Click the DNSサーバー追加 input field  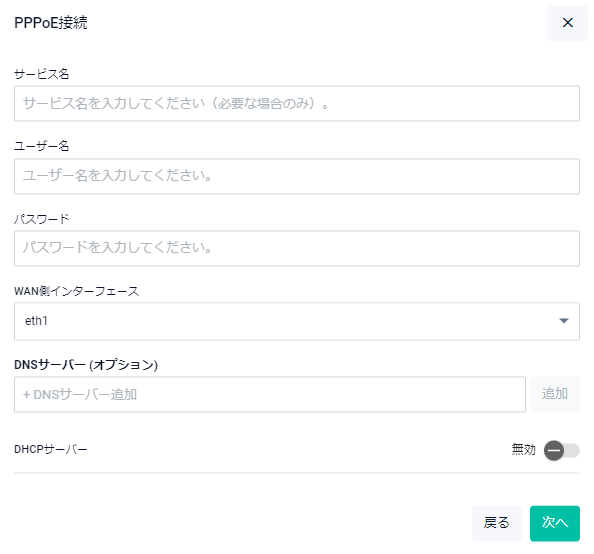pyautogui.click(x=270, y=394)
